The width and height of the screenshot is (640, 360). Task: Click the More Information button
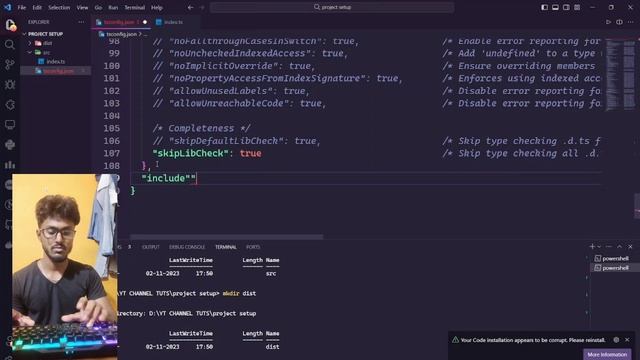(607, 354)
